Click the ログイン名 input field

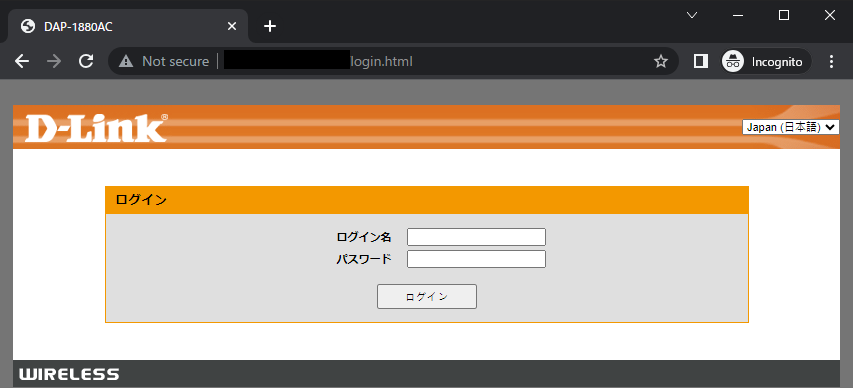476,237
